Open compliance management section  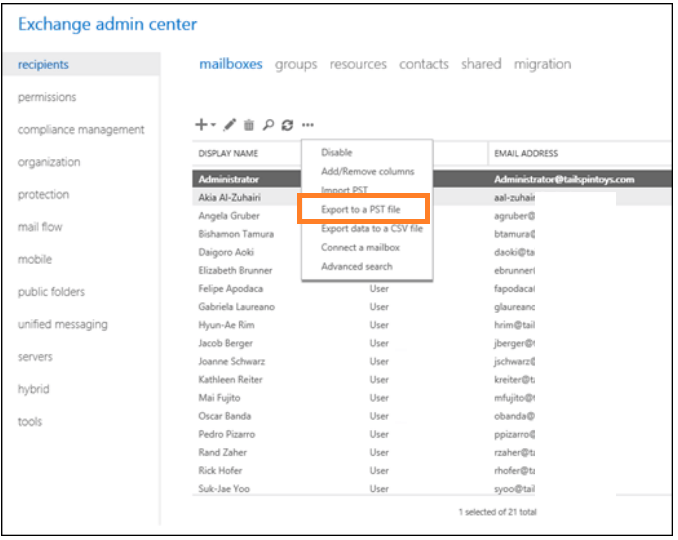[x=81, y=130]
